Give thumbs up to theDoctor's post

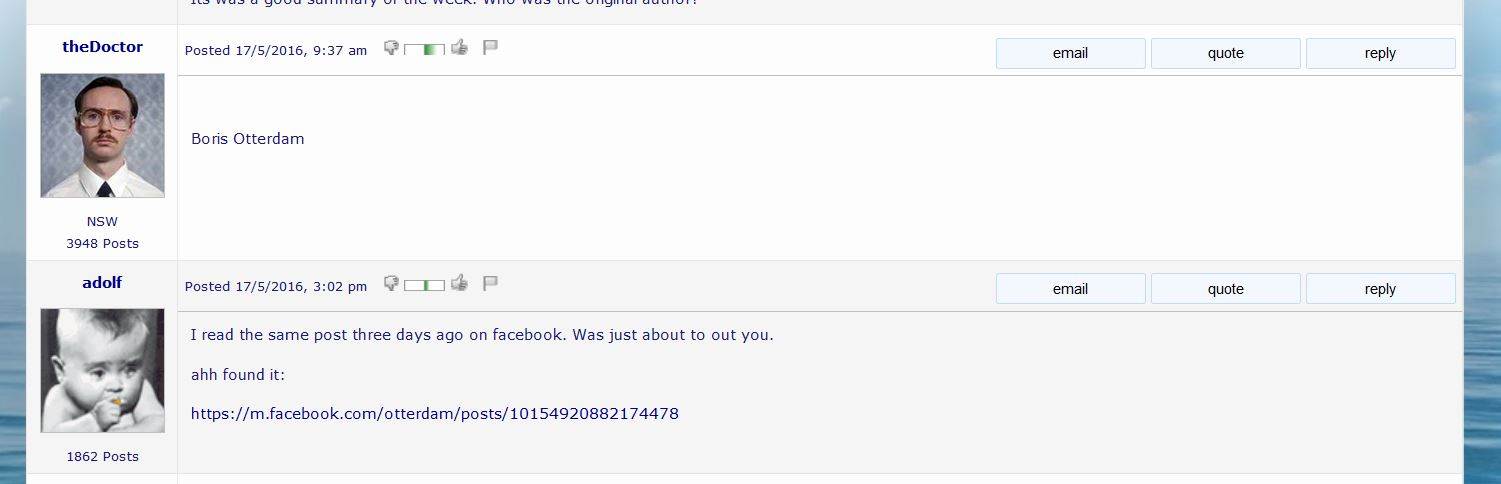coord(459,47)
